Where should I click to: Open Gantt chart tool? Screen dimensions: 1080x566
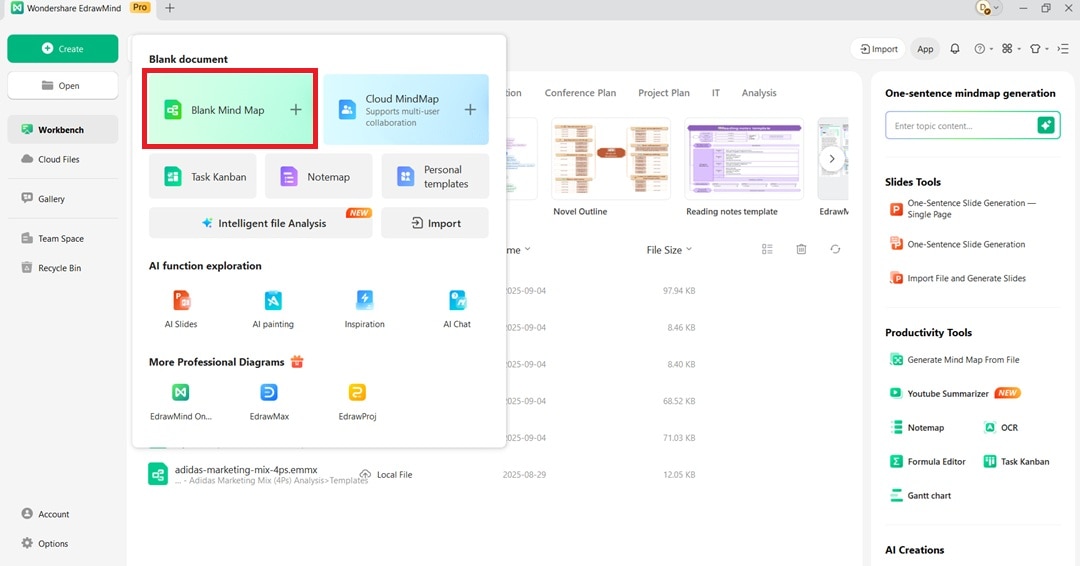pyautogui.click(x=920, y=495)
